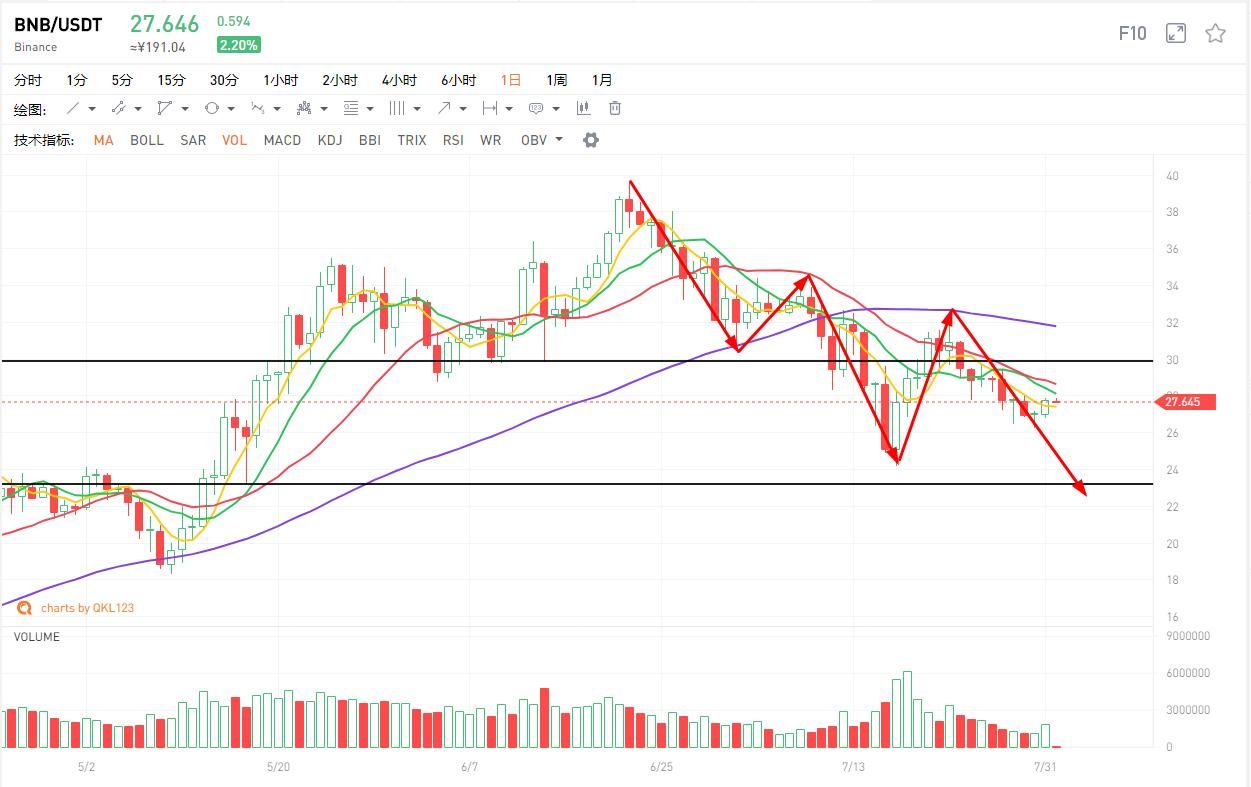1251x787 pixels.
Task: Click the candlestick chart style icon
Action: pos(583,108)
